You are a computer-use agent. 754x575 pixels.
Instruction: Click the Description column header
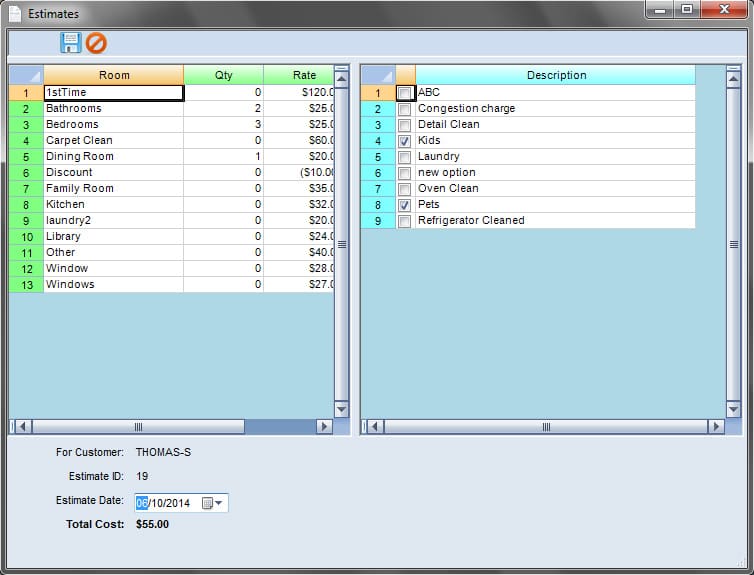(x=556, y=75)
